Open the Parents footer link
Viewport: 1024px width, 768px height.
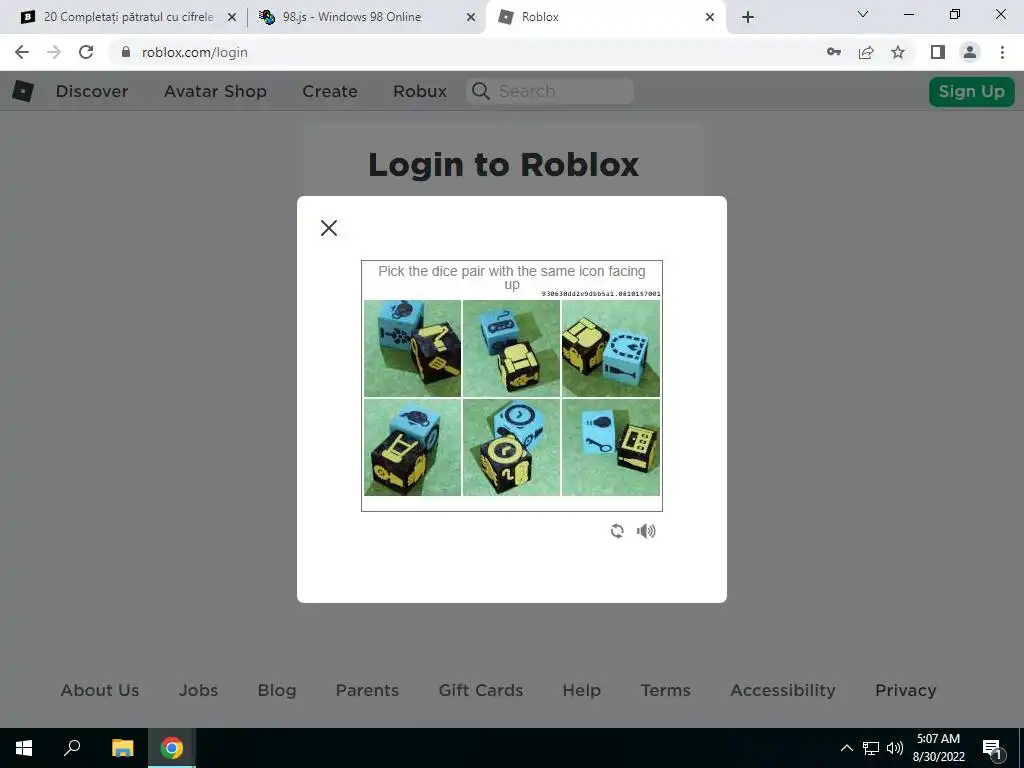click(367, 690)
